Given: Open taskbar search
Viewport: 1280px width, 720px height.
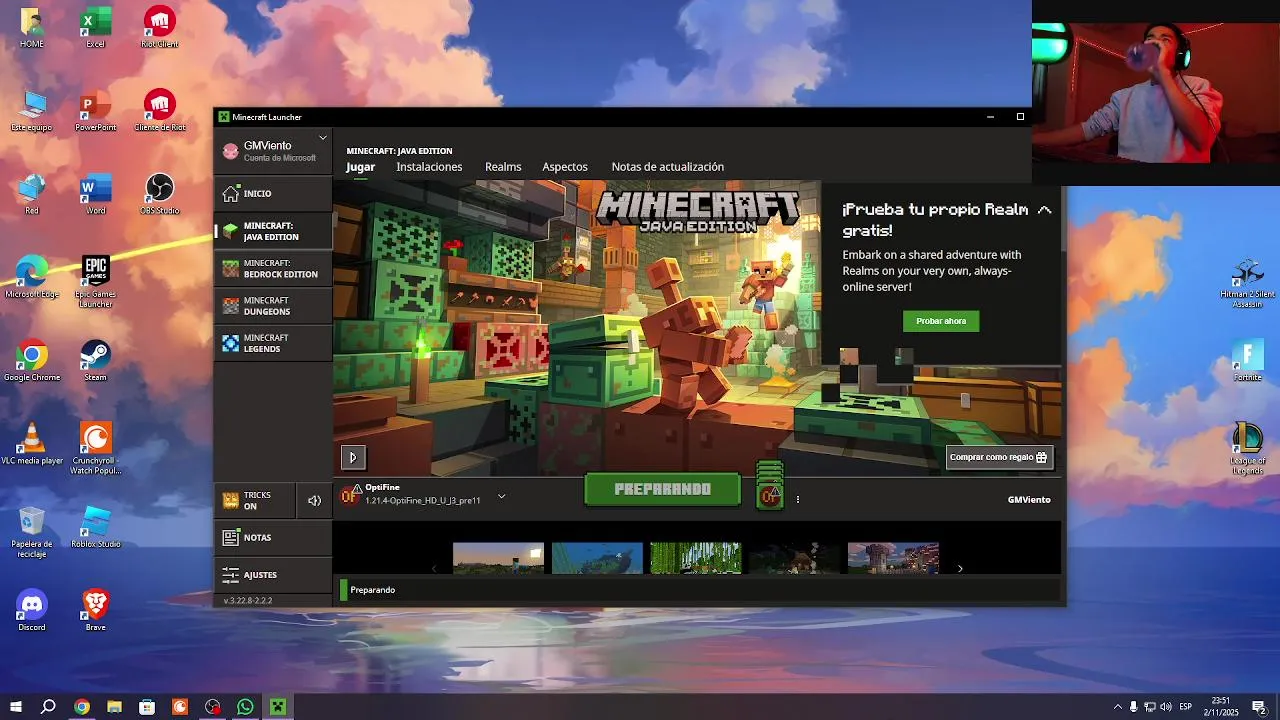Looking at the screenshot, I should click(x=48, y=707).
